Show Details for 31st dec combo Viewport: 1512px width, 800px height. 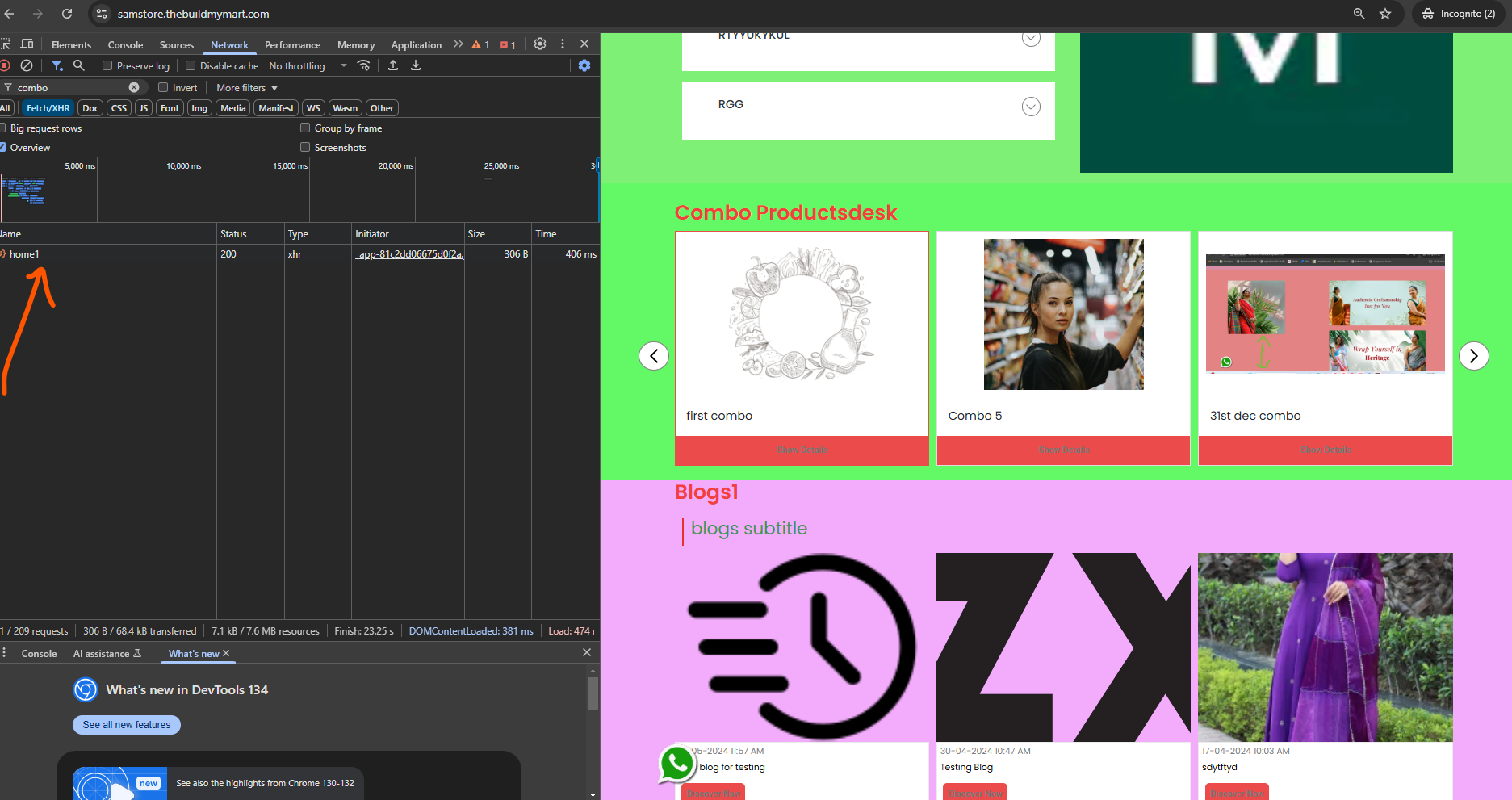click(x=1325, y=450)
